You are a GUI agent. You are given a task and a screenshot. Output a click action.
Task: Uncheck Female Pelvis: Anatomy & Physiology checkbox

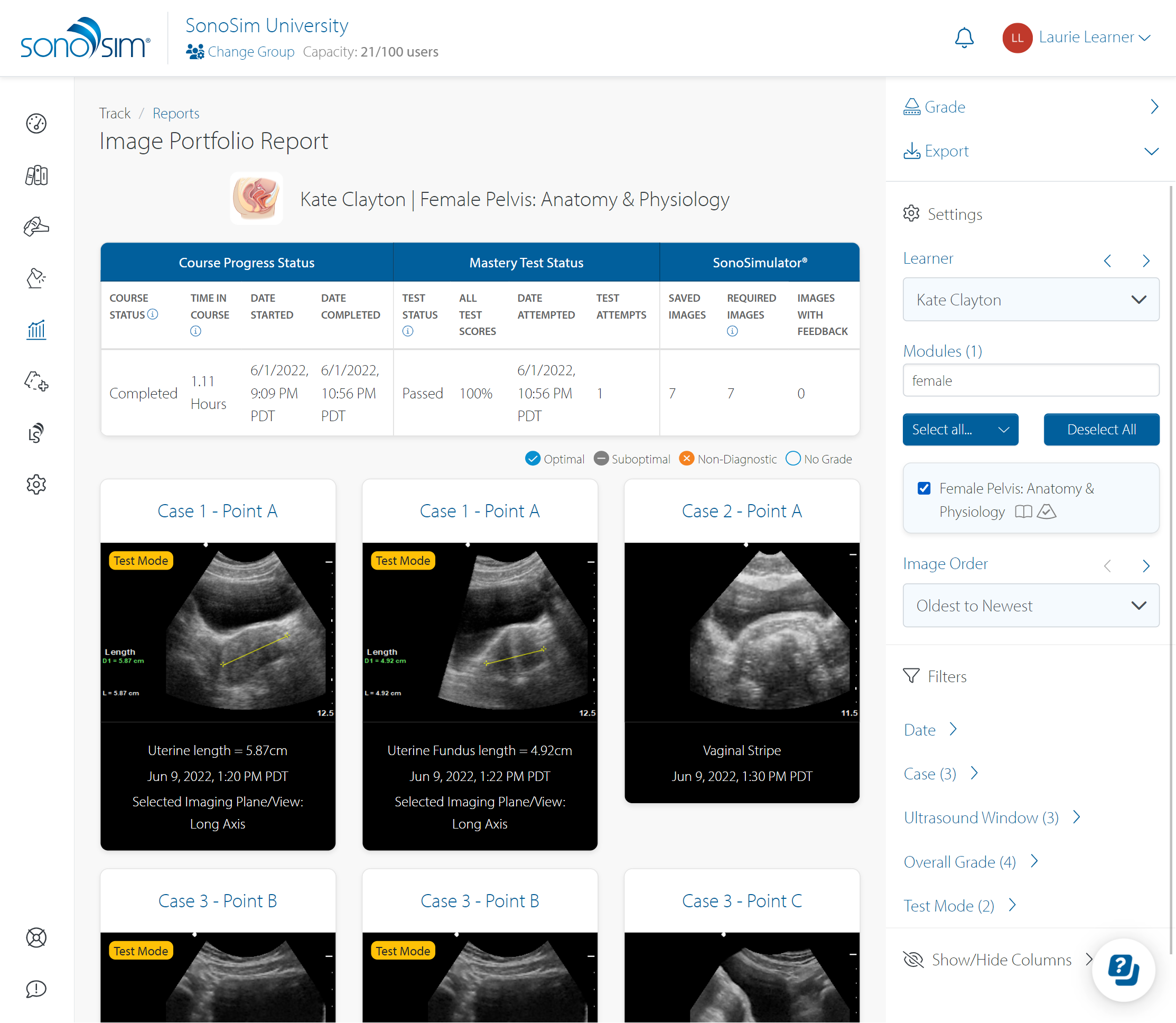pyautogui.click(x=925, y=489)
